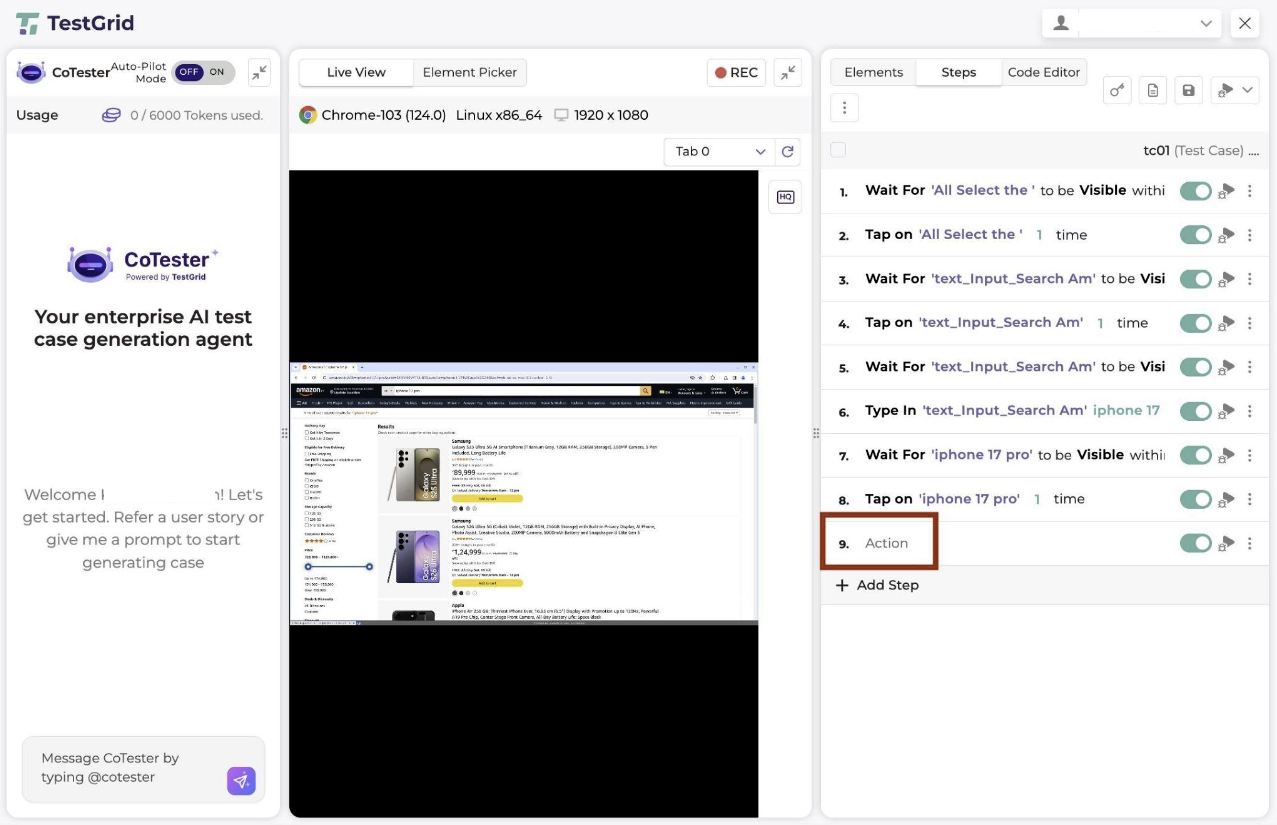The height and width of the screenshot is (825, 1277).
Task: Open more options for step 7
Action: [x=1250, y=455]
